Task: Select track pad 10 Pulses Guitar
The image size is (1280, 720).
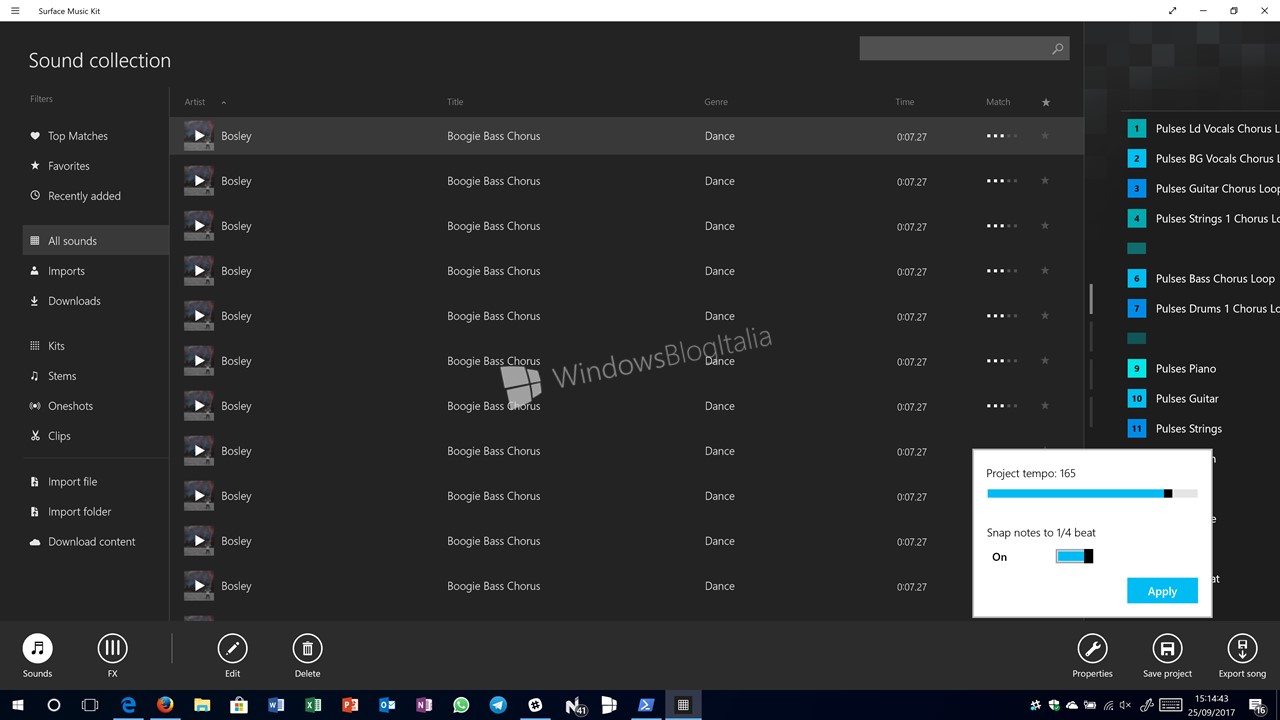Action: coord(1136,398)
